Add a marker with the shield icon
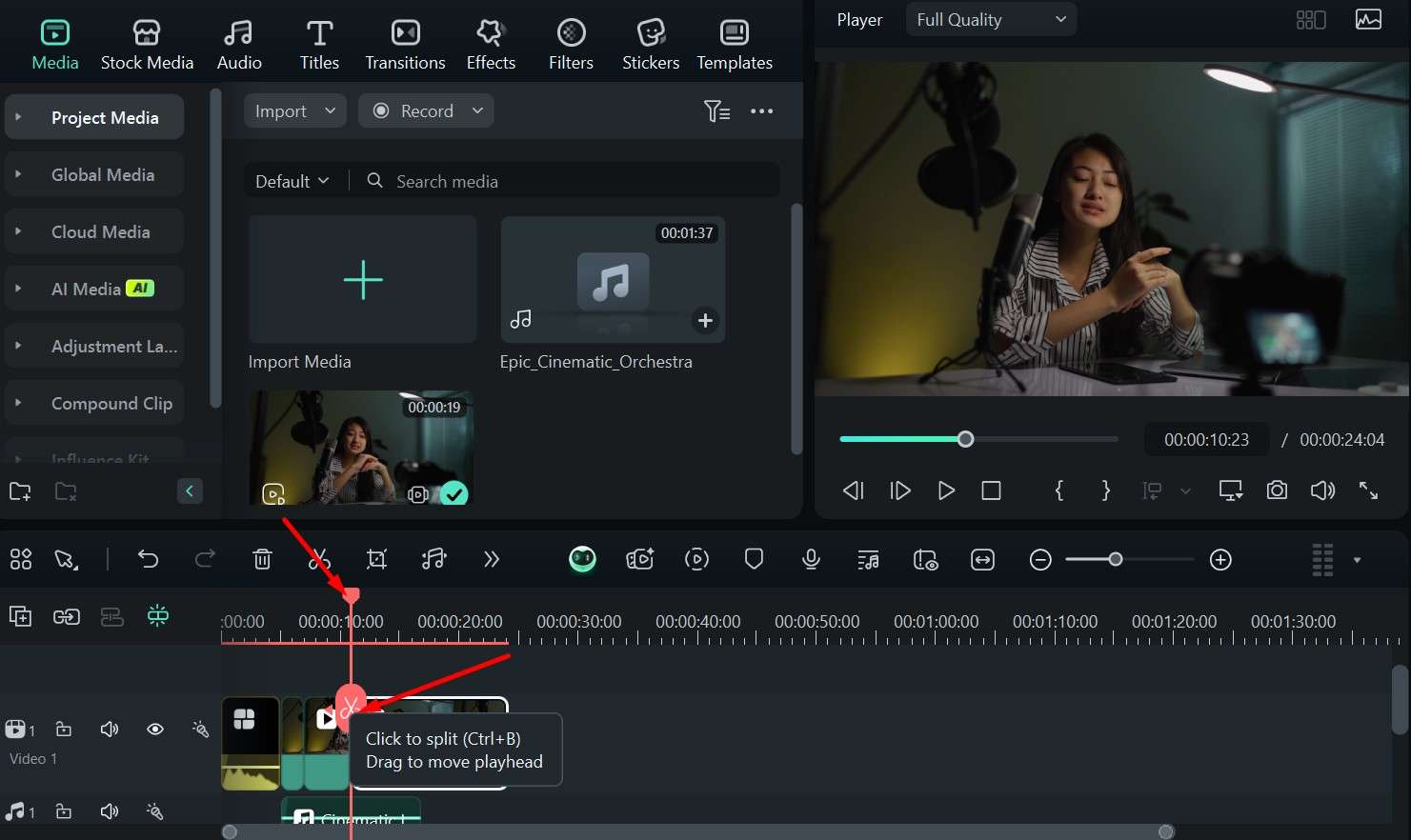Image resolution: width=1411 pixels, height=840 pixels. pyautogui.click(x=754, y=559)
